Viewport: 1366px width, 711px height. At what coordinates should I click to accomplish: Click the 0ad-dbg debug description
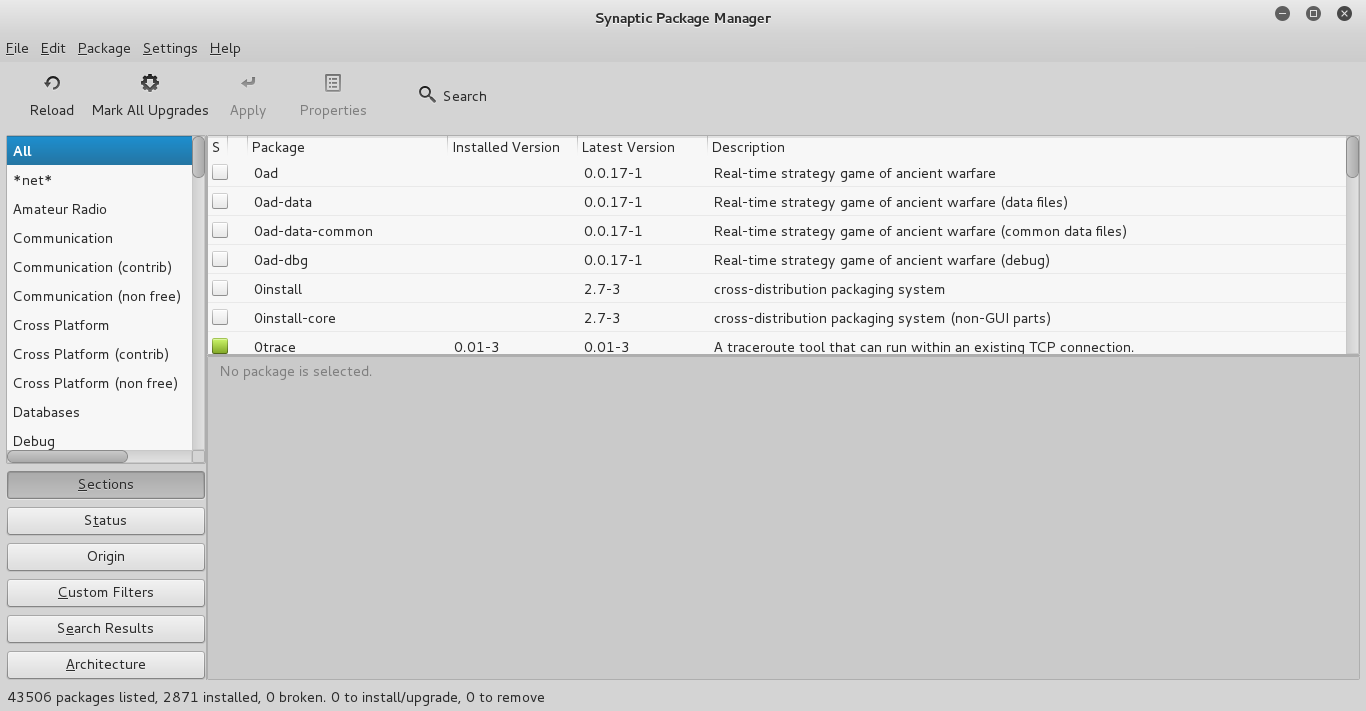(x=881, y=260)
